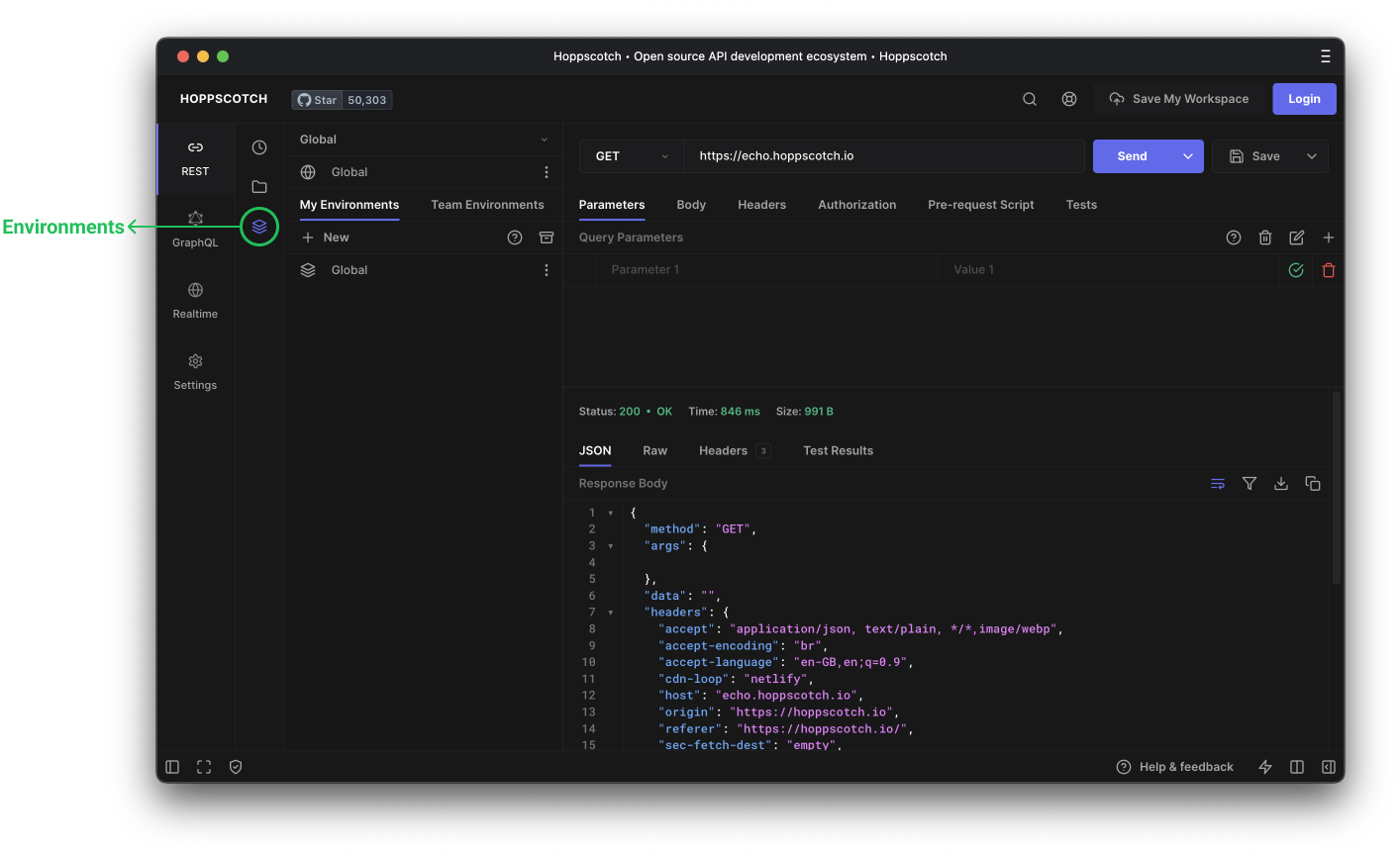Focus the Value 1 field

(x=1108, y=270)
